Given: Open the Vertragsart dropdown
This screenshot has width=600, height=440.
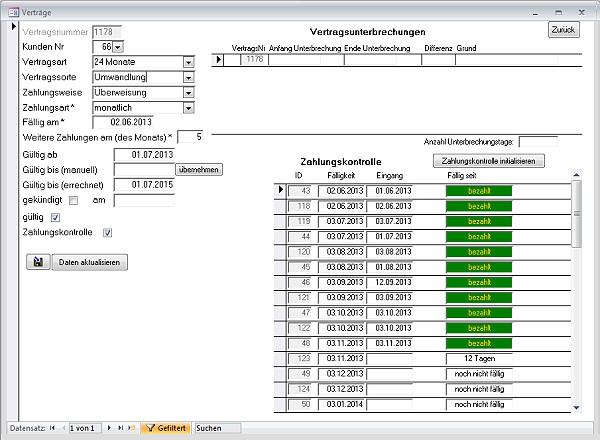Looking at the screenshot, I should (x=189, y=62).
